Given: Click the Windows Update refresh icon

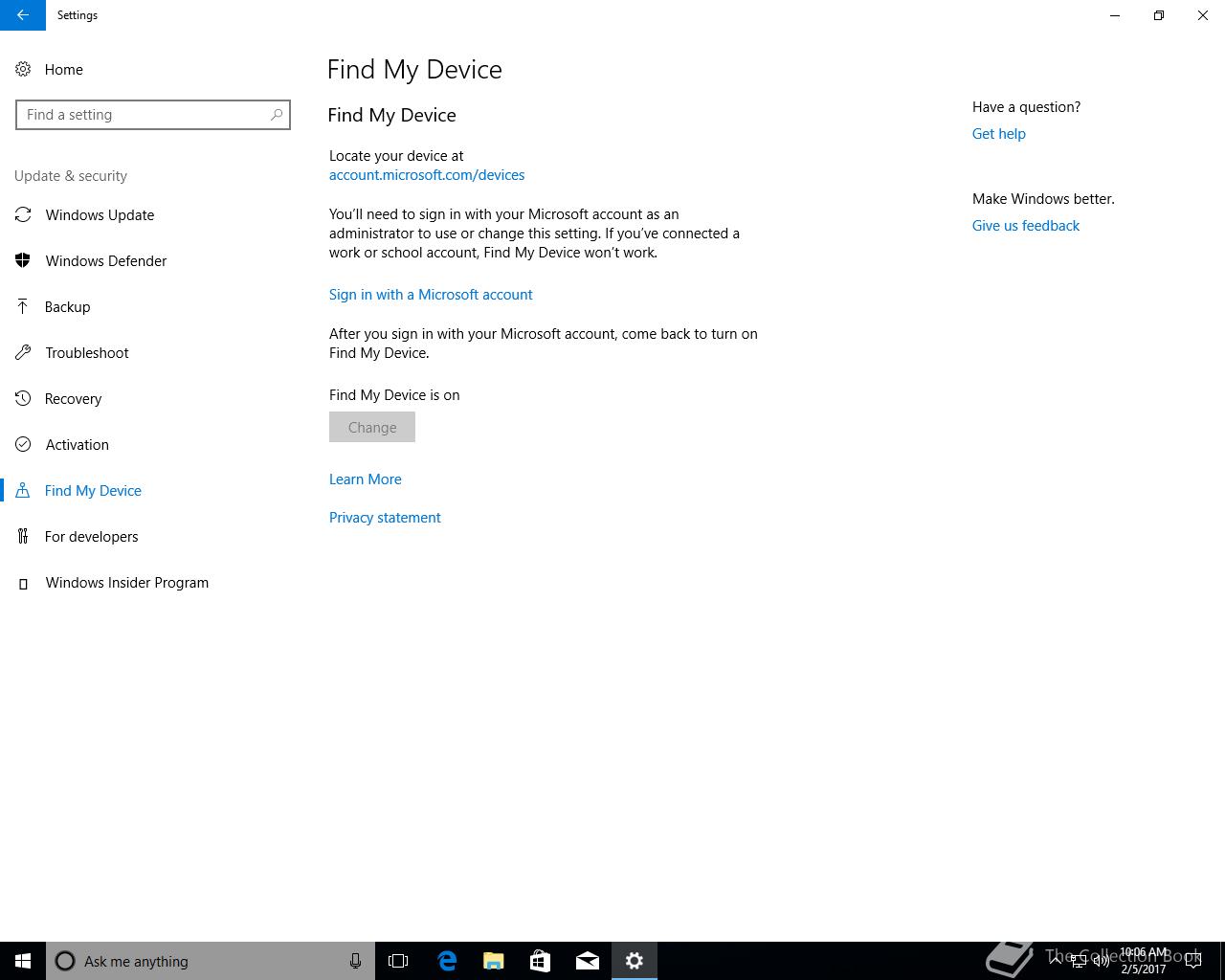Looking at the screenshot, I should 23,215.
